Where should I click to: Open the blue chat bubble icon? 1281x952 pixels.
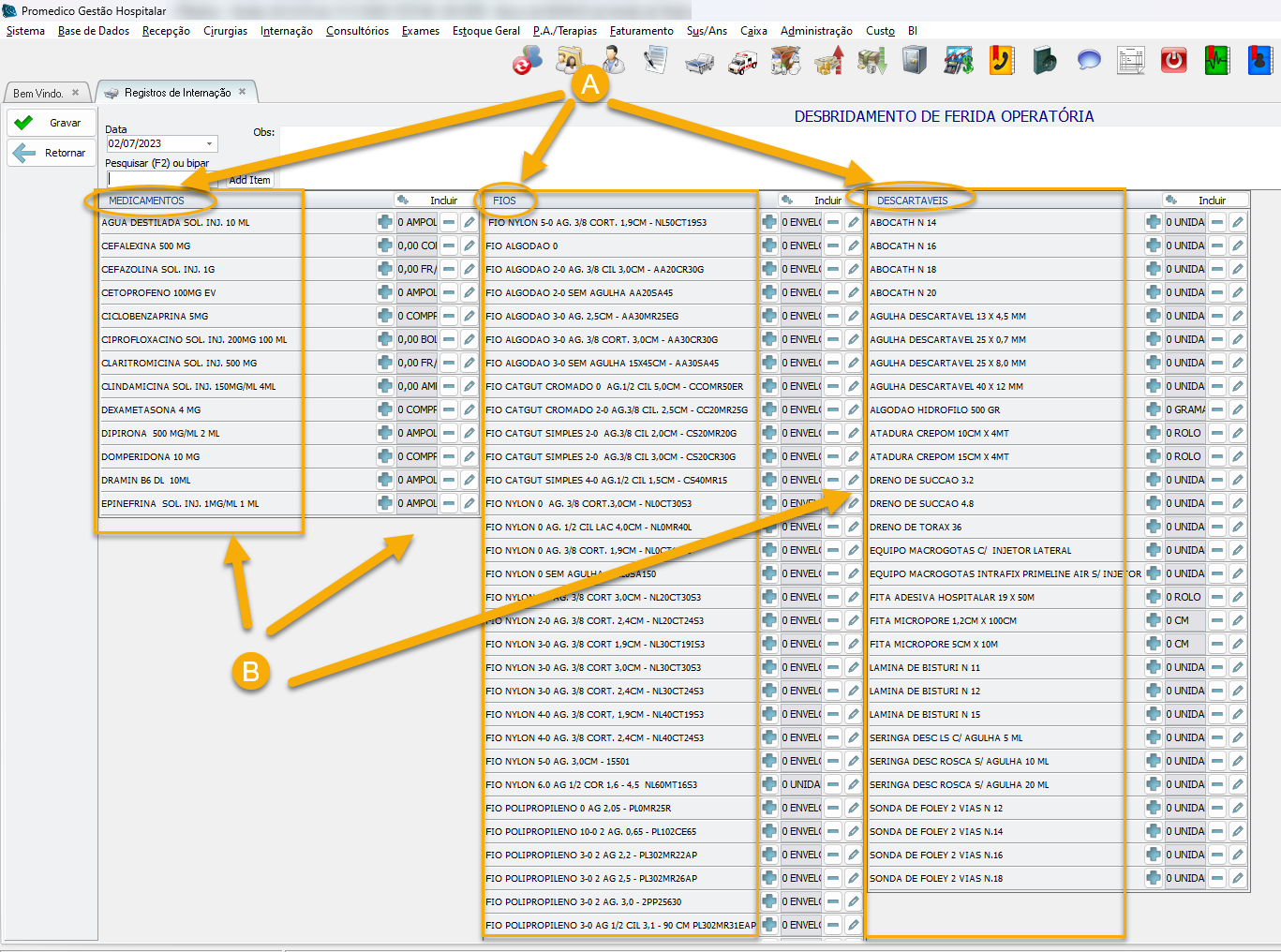(1088, 62)
